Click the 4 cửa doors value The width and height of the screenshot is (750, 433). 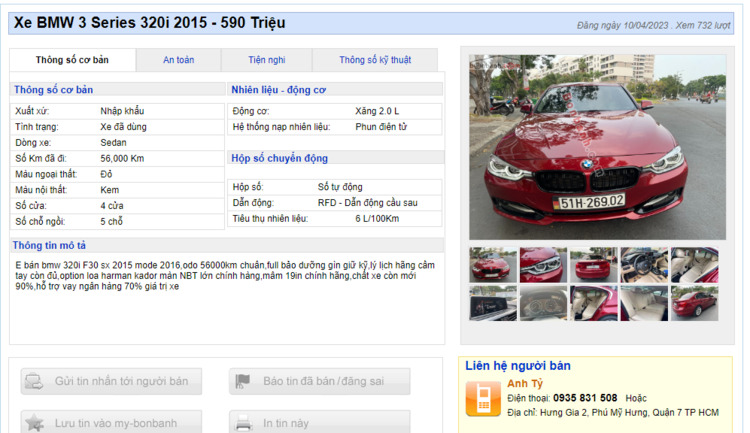pos(112,206)
